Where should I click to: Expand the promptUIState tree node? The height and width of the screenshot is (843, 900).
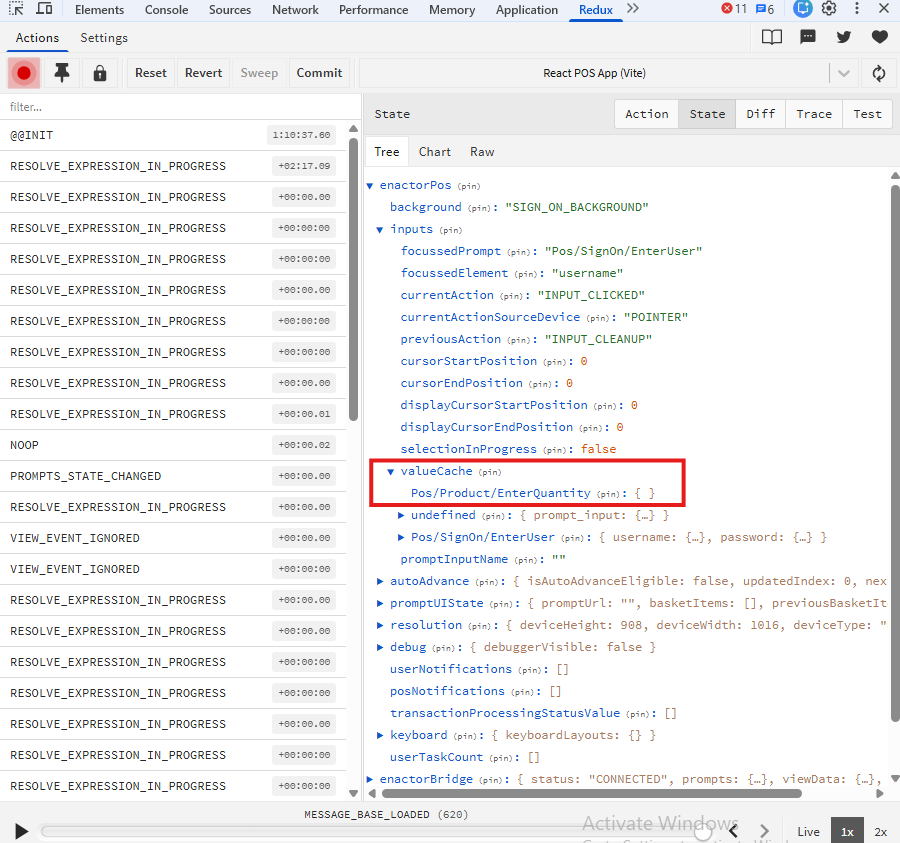coord(380,603)
